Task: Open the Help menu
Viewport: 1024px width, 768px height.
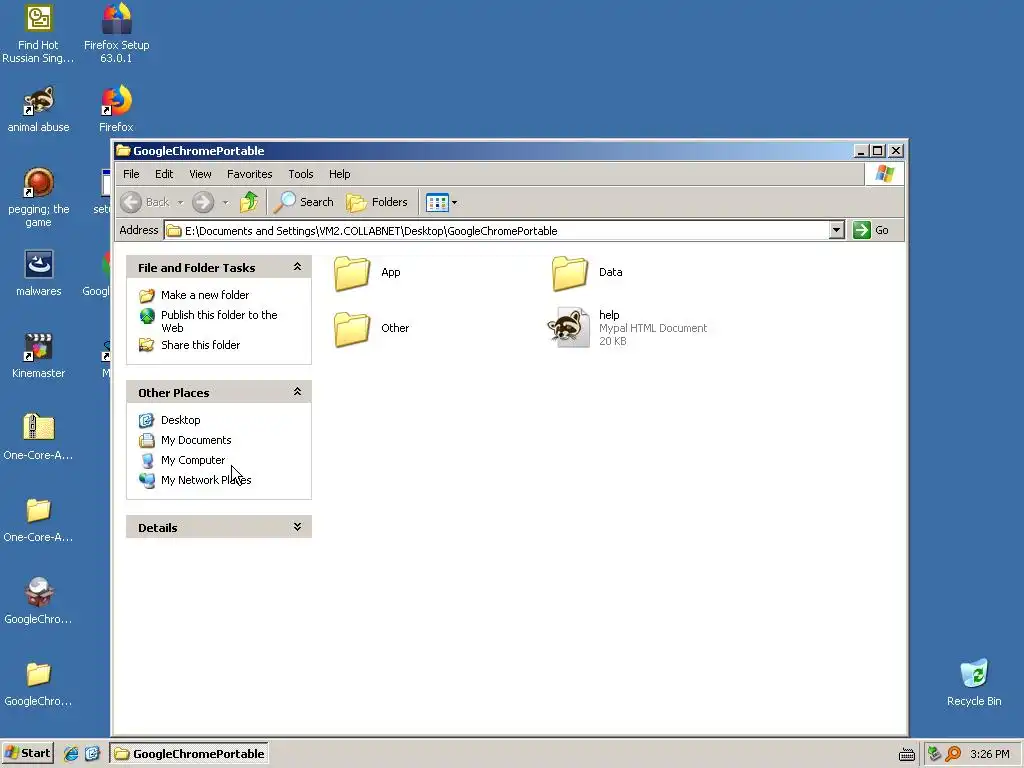Action: (x=340, y=174)
